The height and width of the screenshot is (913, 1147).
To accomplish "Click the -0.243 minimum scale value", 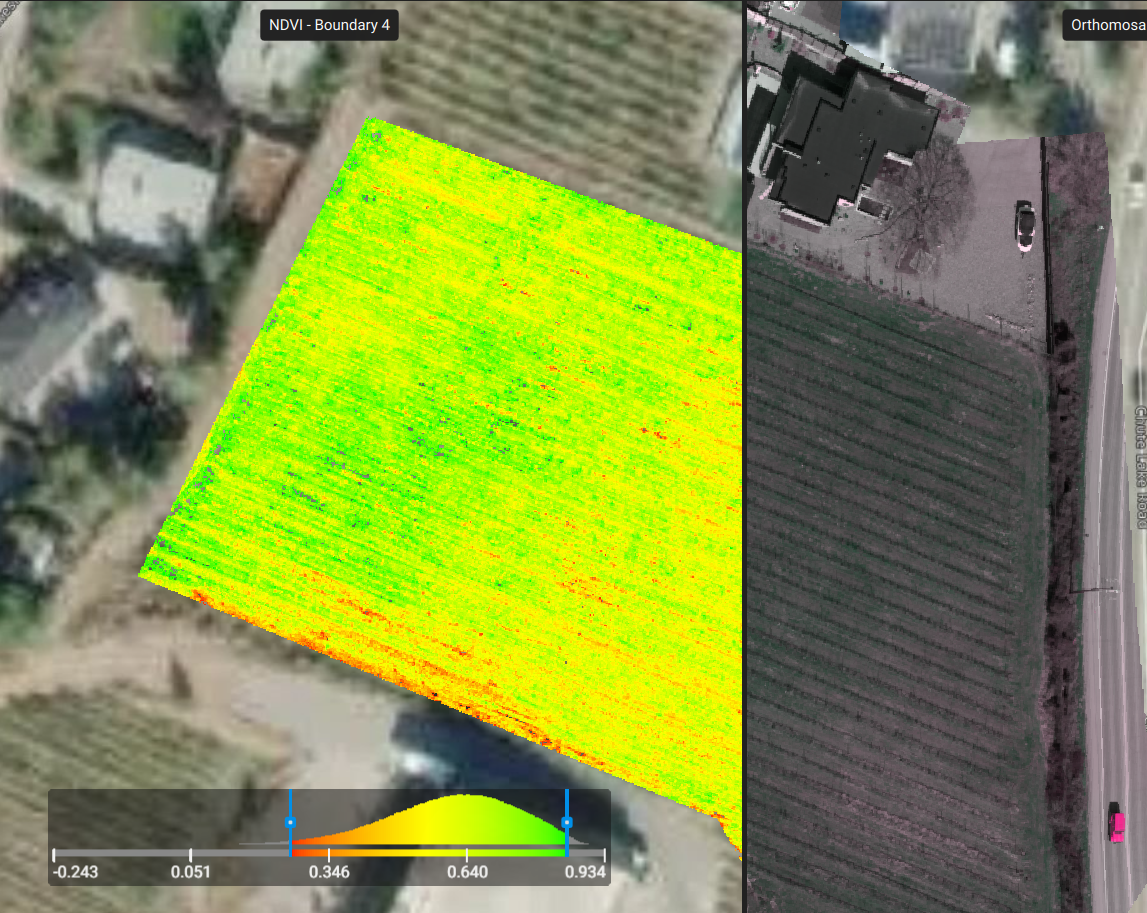I will (75, 872).
